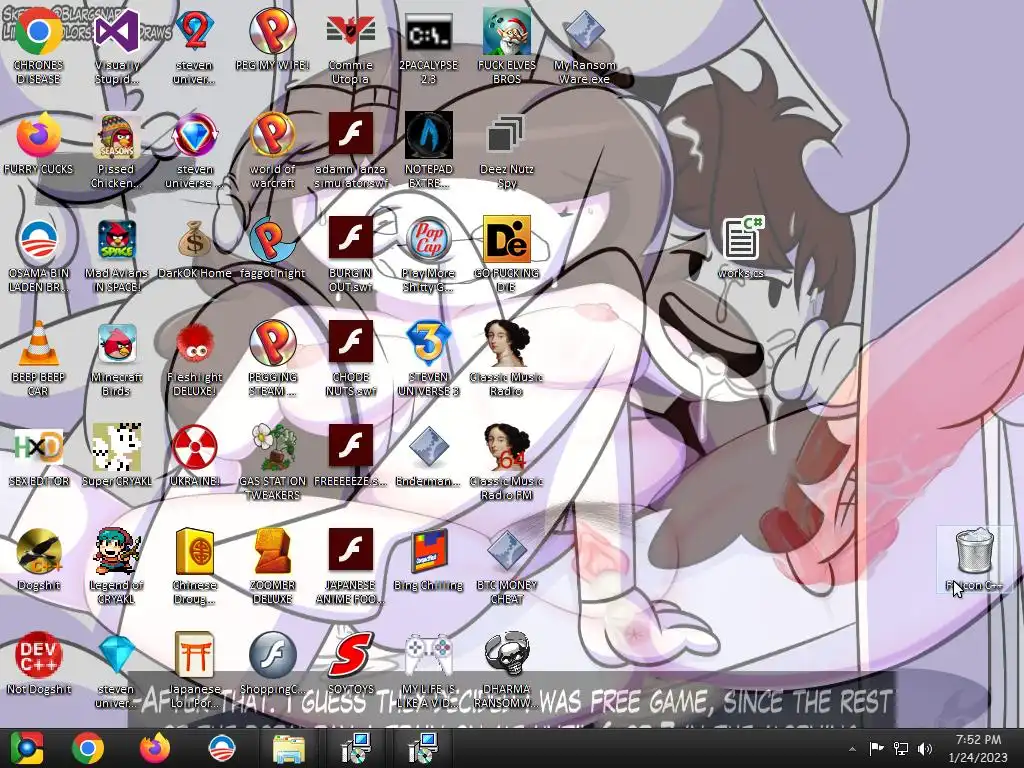Viewport: 1024px width, 768px height.
Task: Open the DHARMA RANSOMW... skull icon
Action: tap(506, 671)
